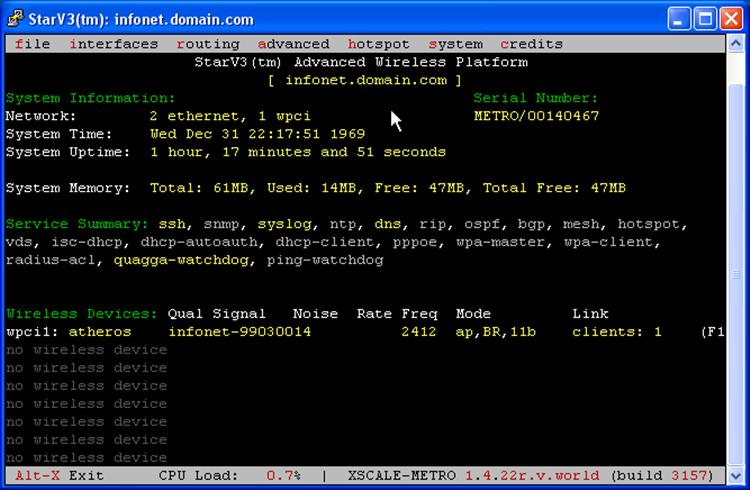Click the infonet-99030014 SSID text

(x=240, y=332)
